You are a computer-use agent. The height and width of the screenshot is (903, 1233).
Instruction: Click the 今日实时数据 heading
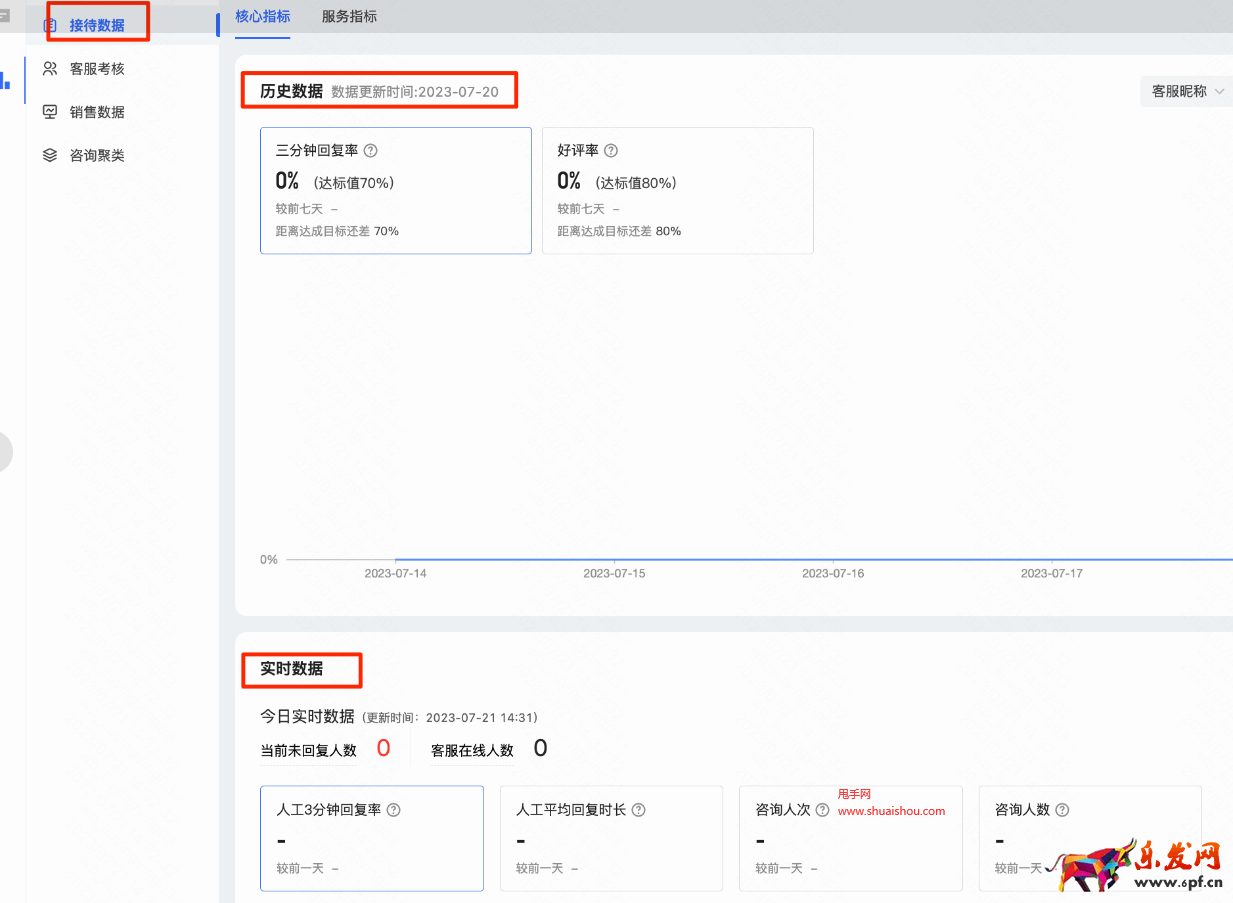(308, 716)
